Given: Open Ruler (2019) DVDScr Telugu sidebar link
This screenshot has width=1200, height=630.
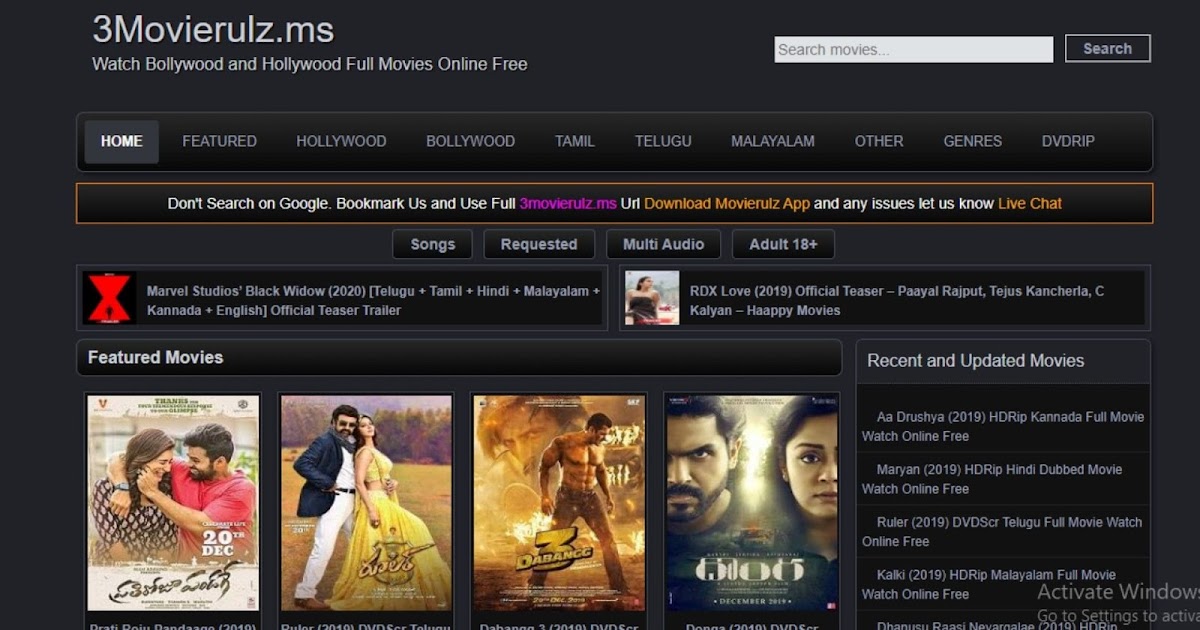Looking at the screenshot, I should (x=1002, y=531).
